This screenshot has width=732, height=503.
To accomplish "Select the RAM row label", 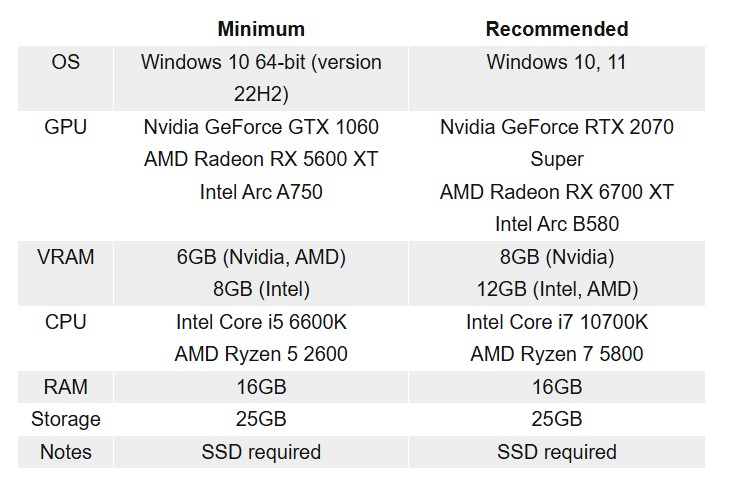I will click(65, 387).
